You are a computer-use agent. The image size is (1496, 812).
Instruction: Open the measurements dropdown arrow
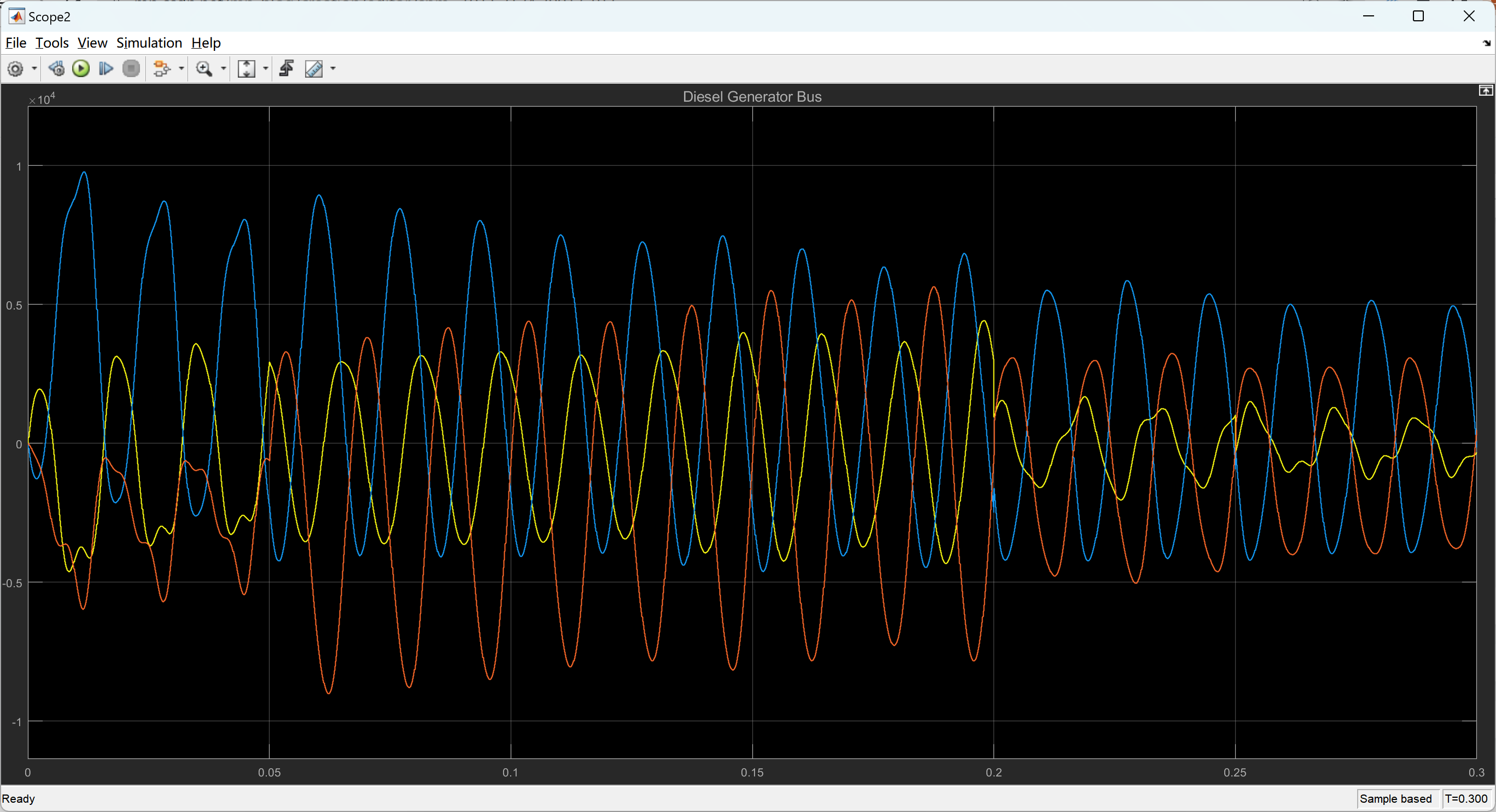334,68
